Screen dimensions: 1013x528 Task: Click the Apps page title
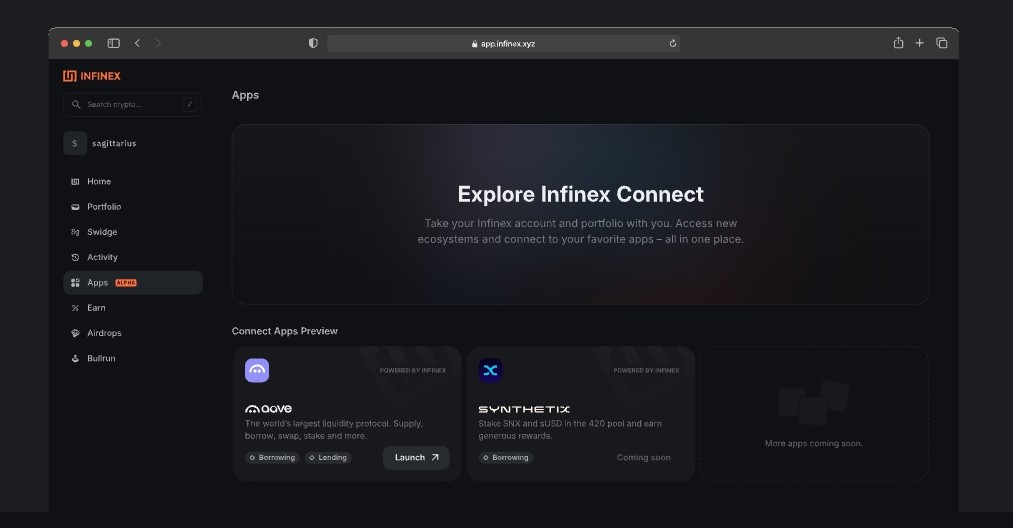[x=245, y=95]
